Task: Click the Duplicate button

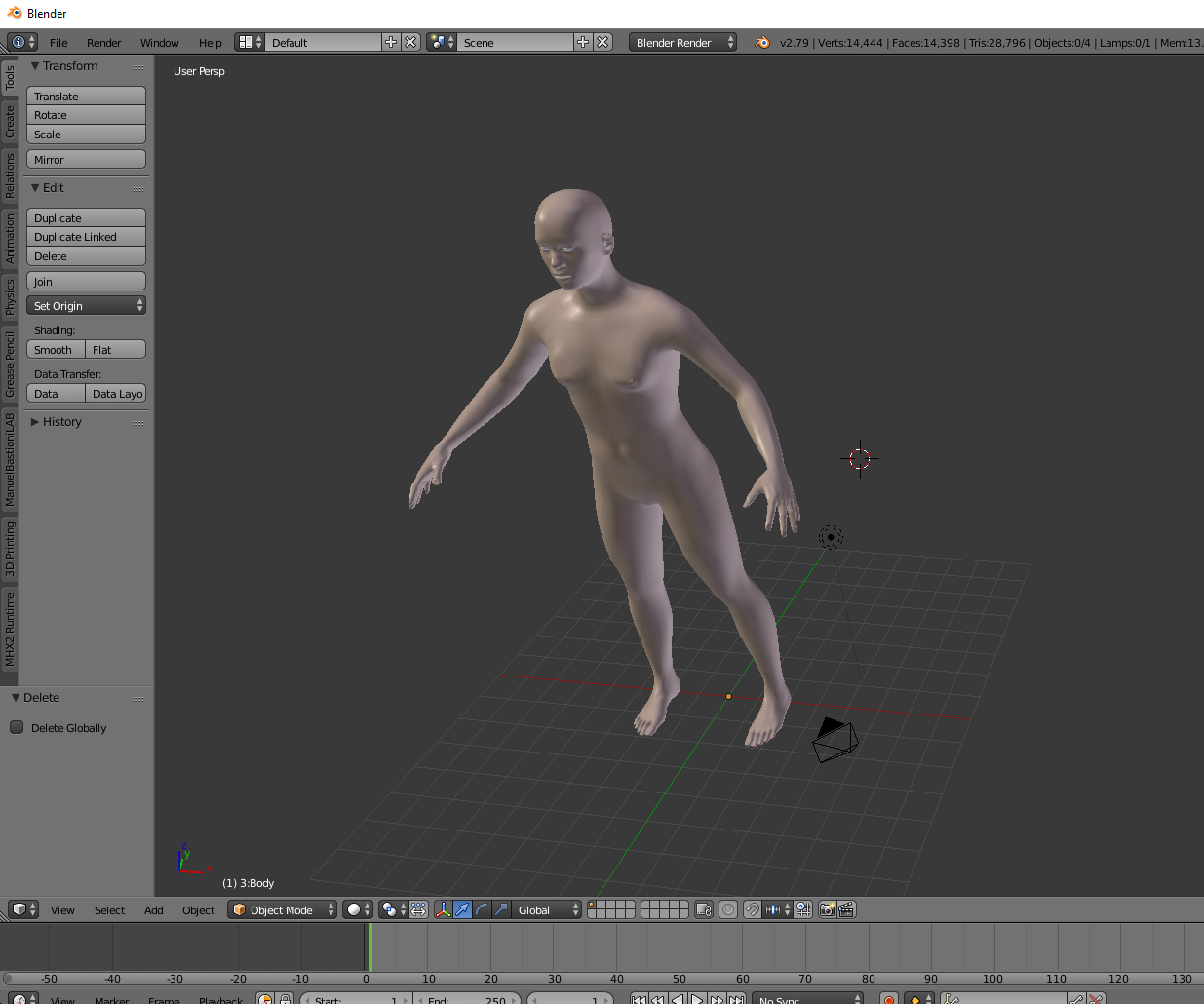Action: point(86,216)
